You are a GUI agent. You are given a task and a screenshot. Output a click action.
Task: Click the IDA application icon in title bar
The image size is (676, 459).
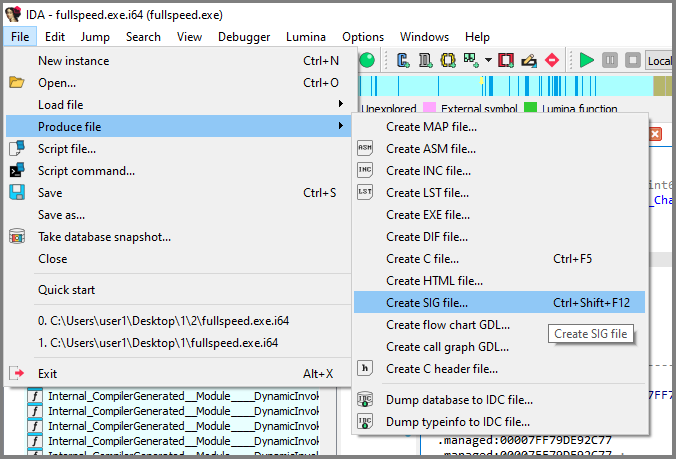pyautogui.click(x=13, y=14)
